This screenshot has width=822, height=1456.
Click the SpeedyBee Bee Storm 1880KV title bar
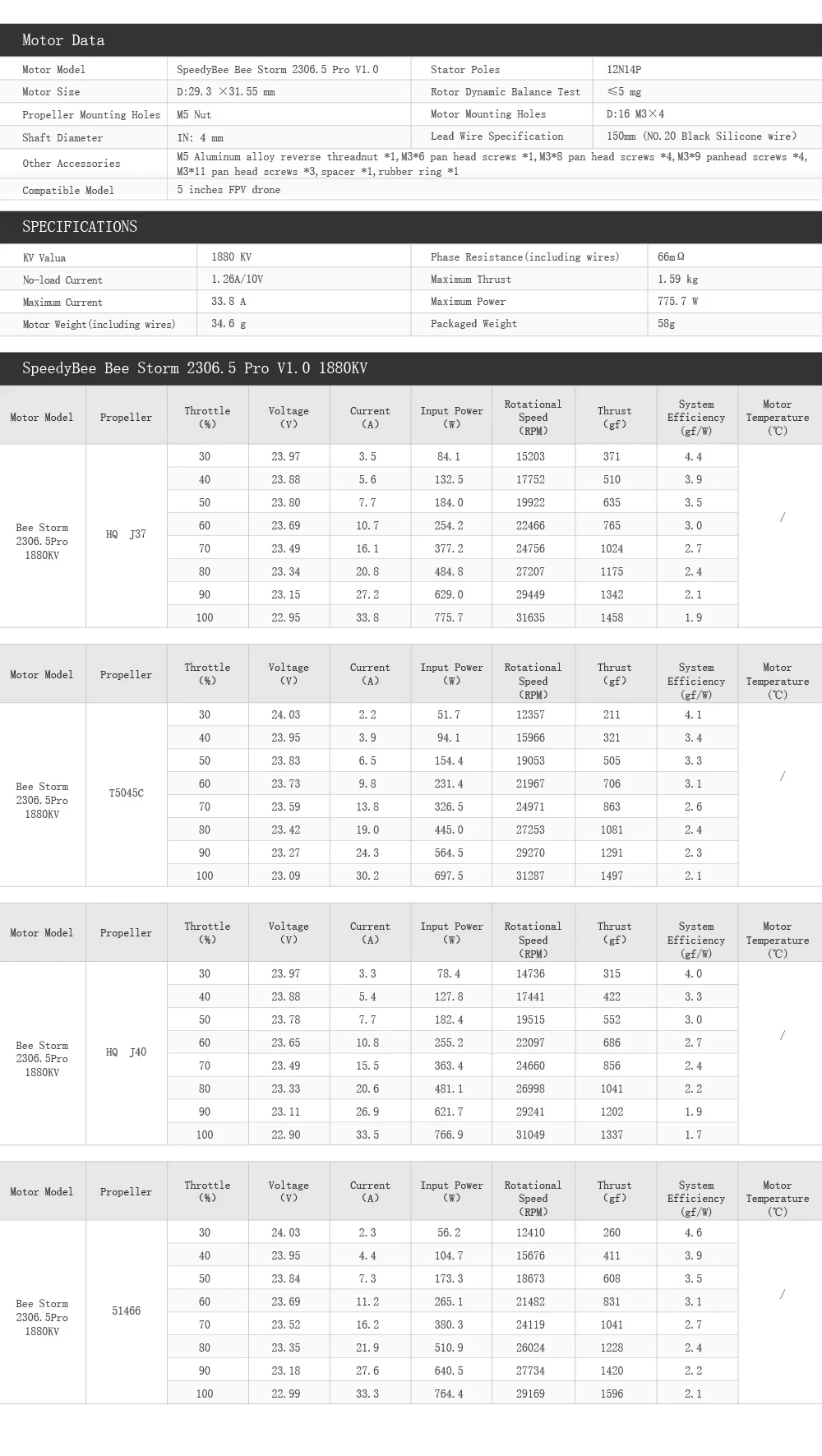click(x=411, y=368)
